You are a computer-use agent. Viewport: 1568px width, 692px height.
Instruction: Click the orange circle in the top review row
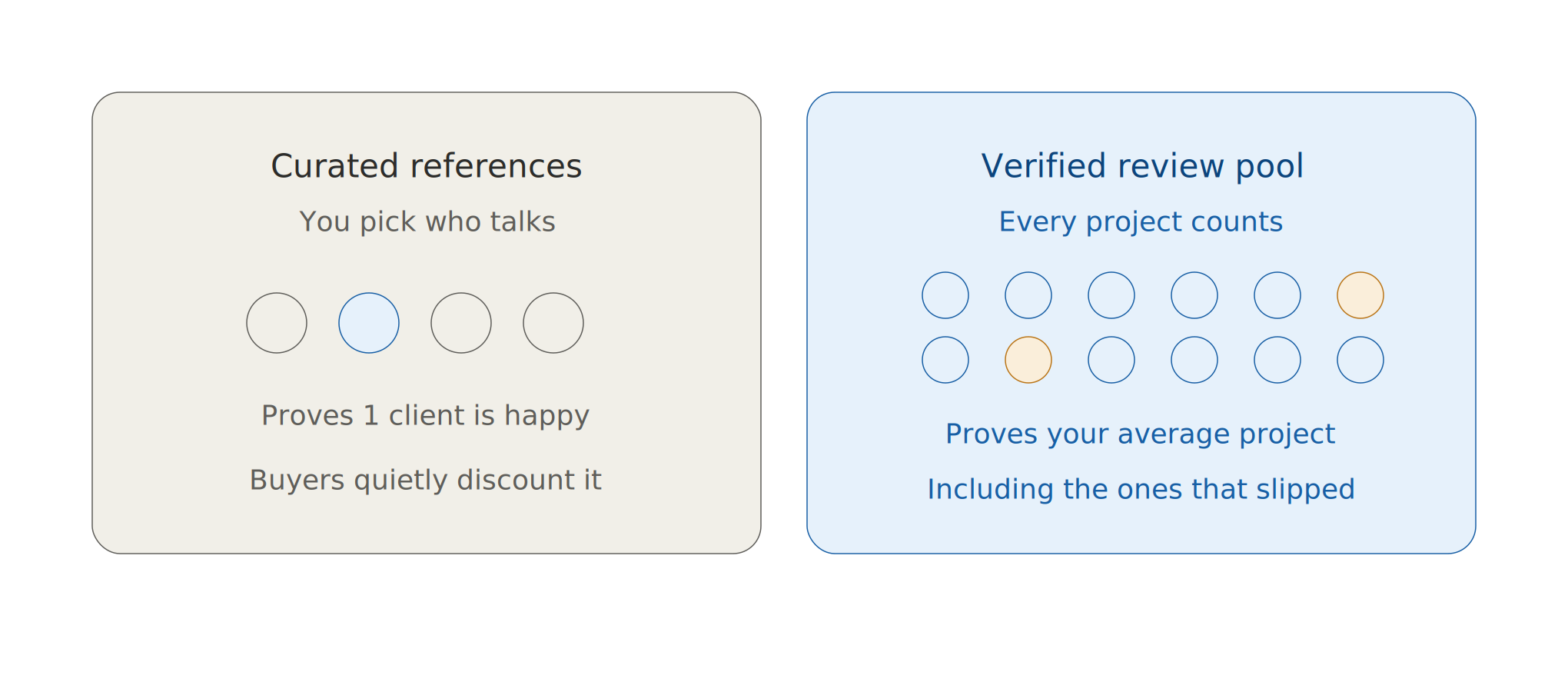[x=1360, y=295]
